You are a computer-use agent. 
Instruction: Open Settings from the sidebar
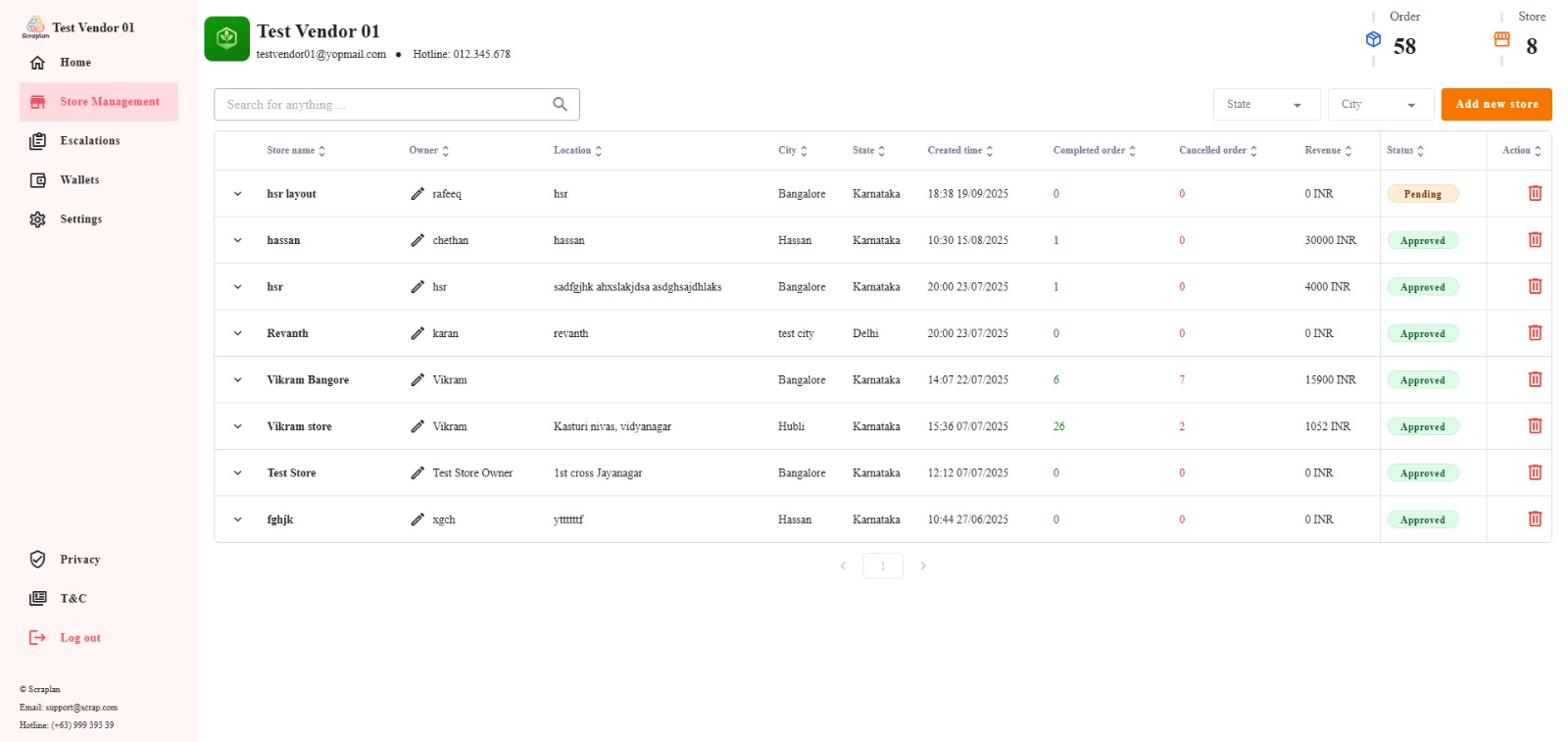click(x=80, y=220)
